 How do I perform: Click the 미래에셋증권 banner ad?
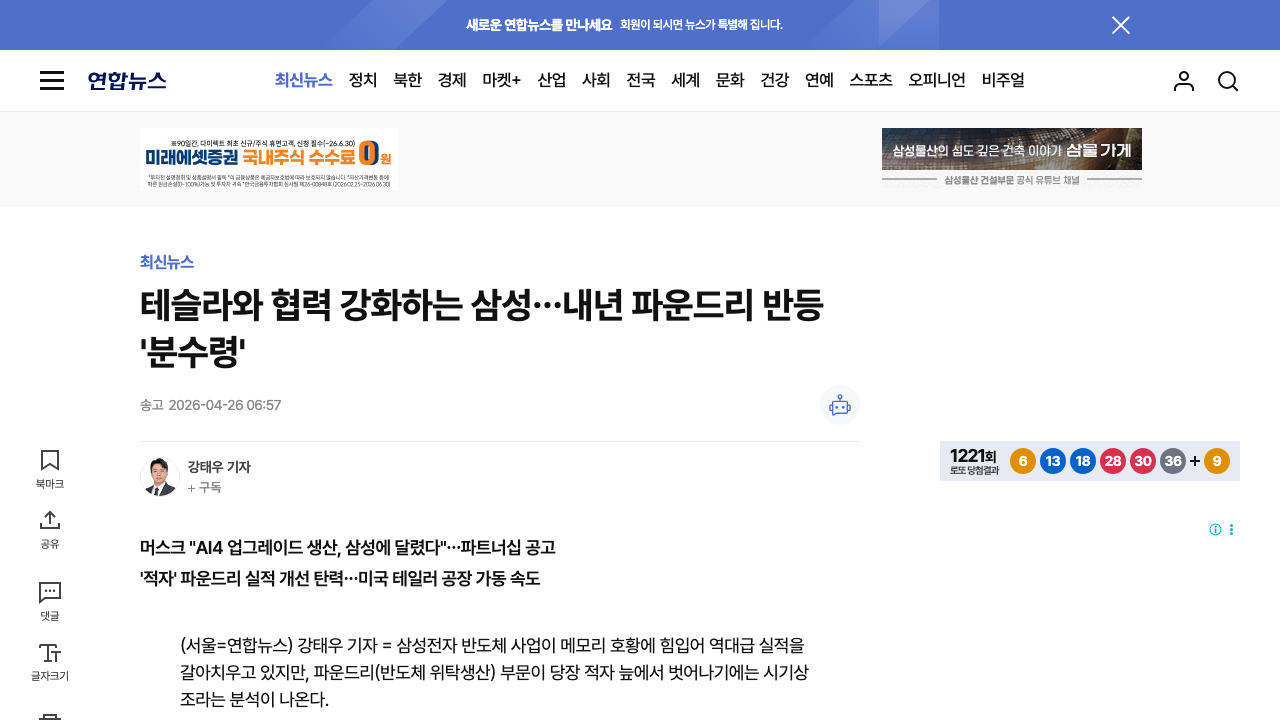[269, 159]
